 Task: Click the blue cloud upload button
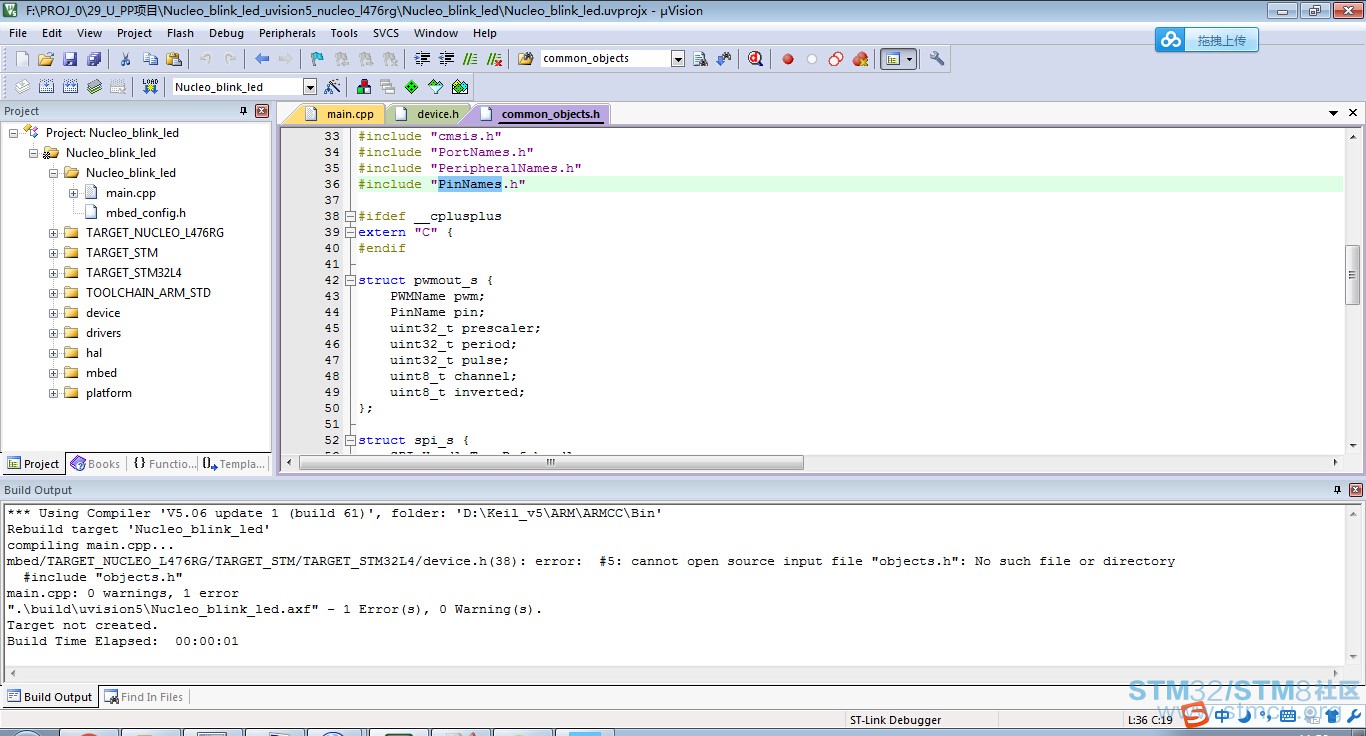[x=1207, y=40]
